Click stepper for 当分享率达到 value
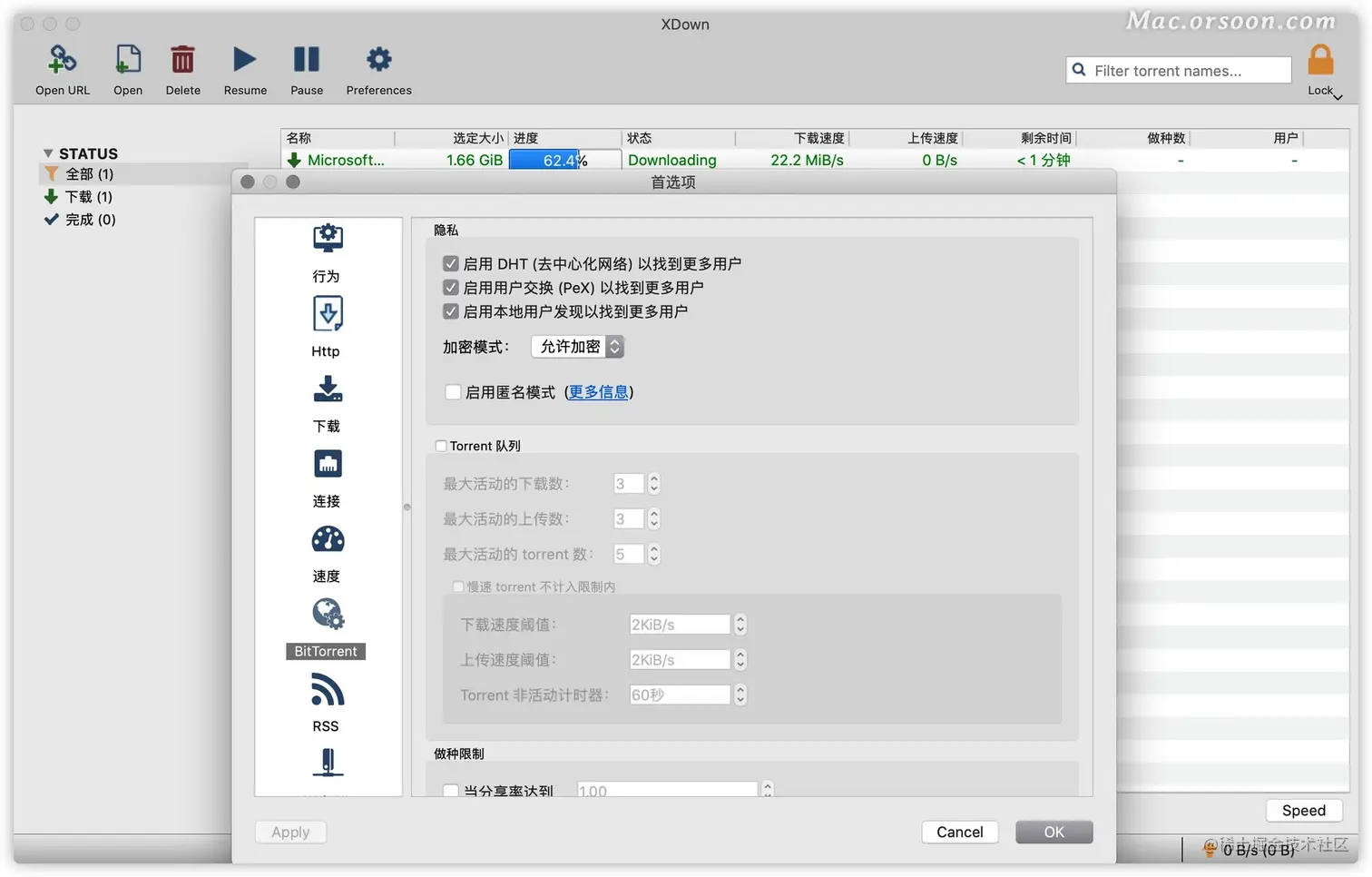Image resolution: width=1372 pixels, height=877 pixels. pyautogui.click(x=768, y=790)
